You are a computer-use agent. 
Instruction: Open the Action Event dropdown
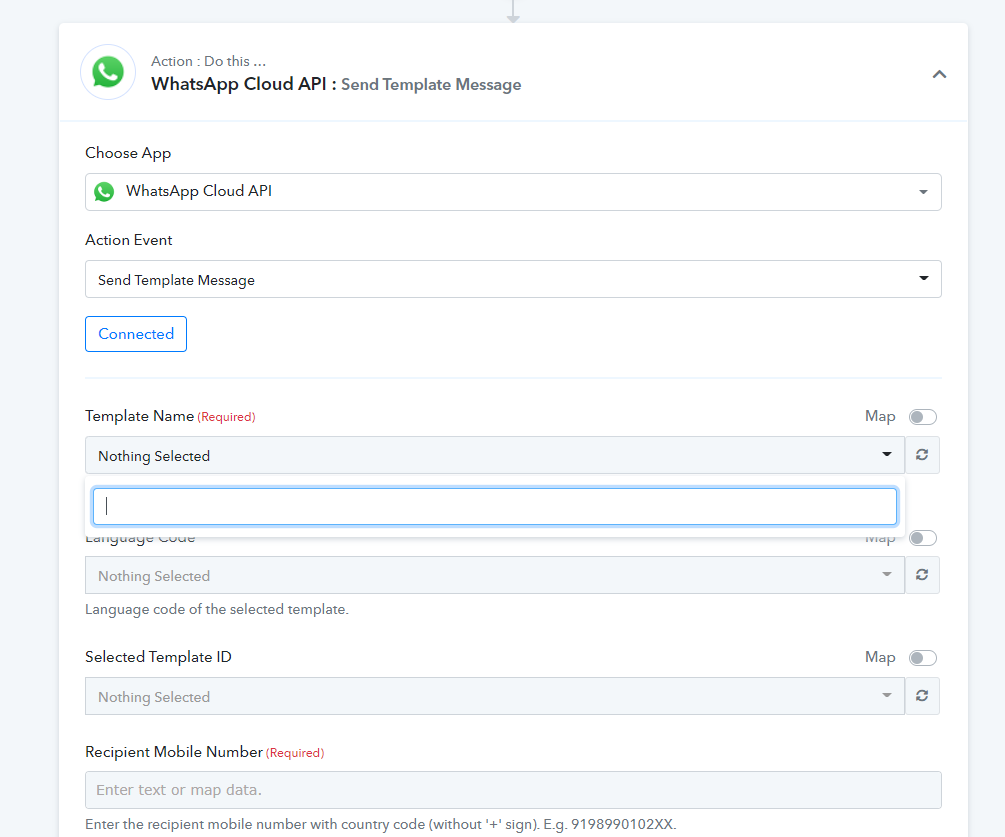pyautogui.click(x=513, y=279)
